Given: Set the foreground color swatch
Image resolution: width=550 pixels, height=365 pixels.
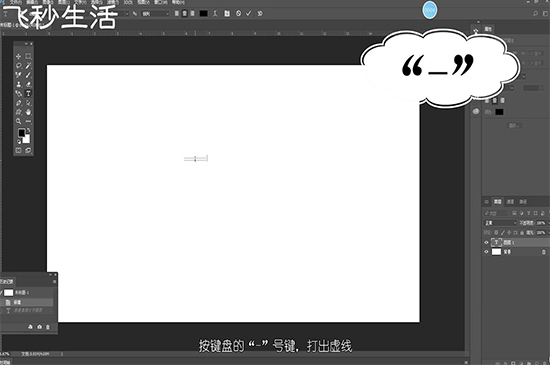Looking at the screenshot, I should pyautogui.click(x=22, y=133).
